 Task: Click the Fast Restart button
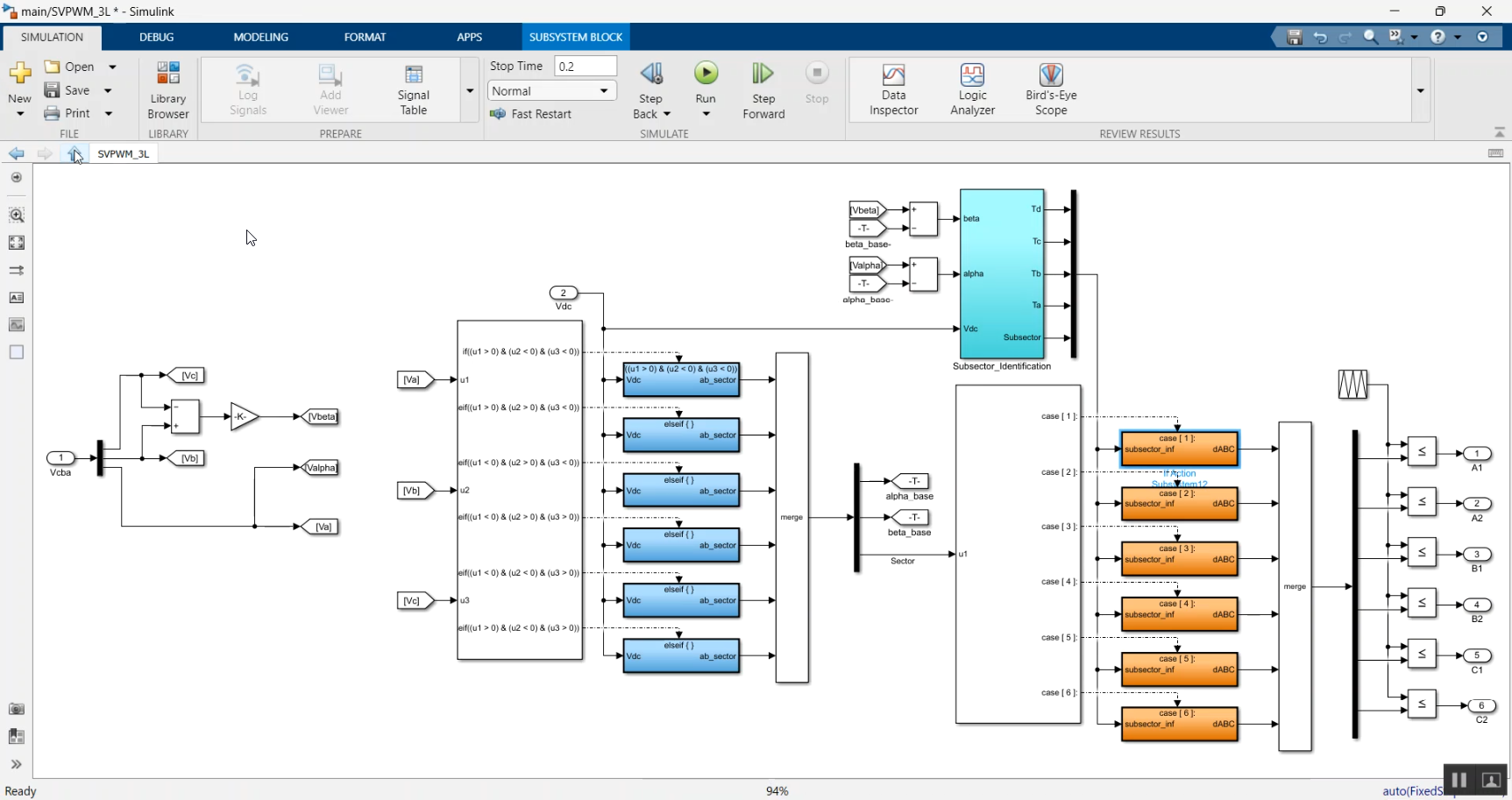pos(531,114)
